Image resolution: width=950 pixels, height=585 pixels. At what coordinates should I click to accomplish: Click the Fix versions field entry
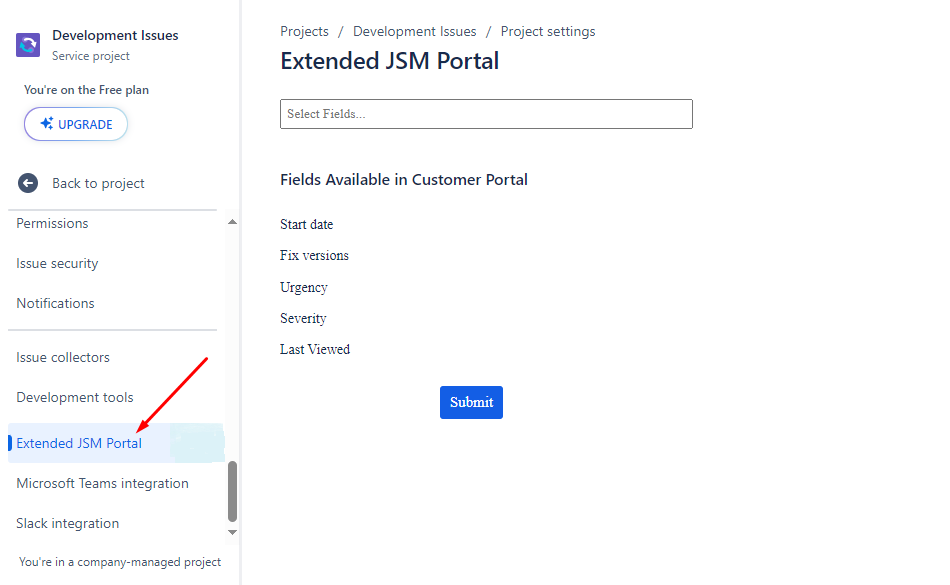(314, 256)
